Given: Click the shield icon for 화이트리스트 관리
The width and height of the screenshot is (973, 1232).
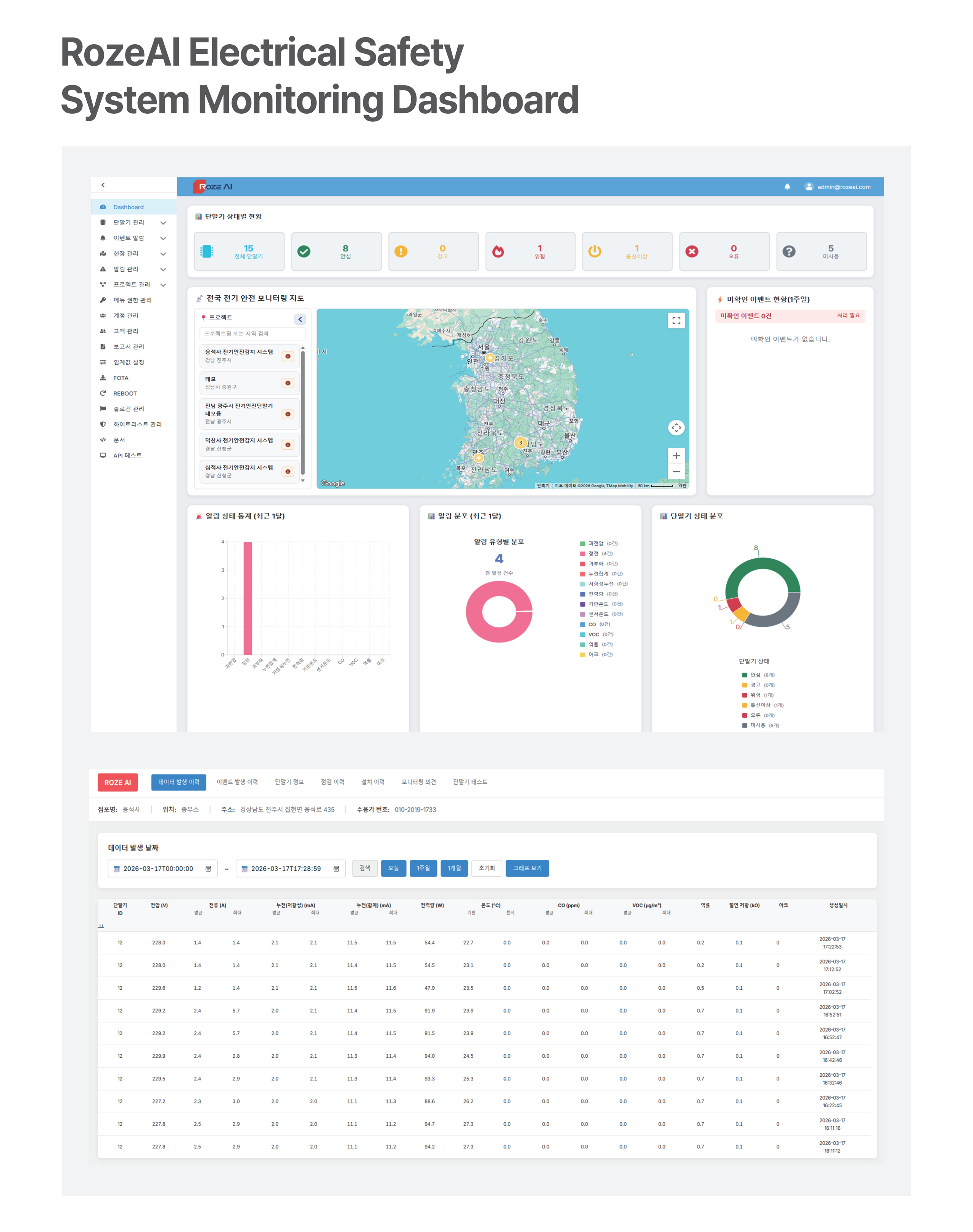Looking at the screenshot, I should (103, 424).
